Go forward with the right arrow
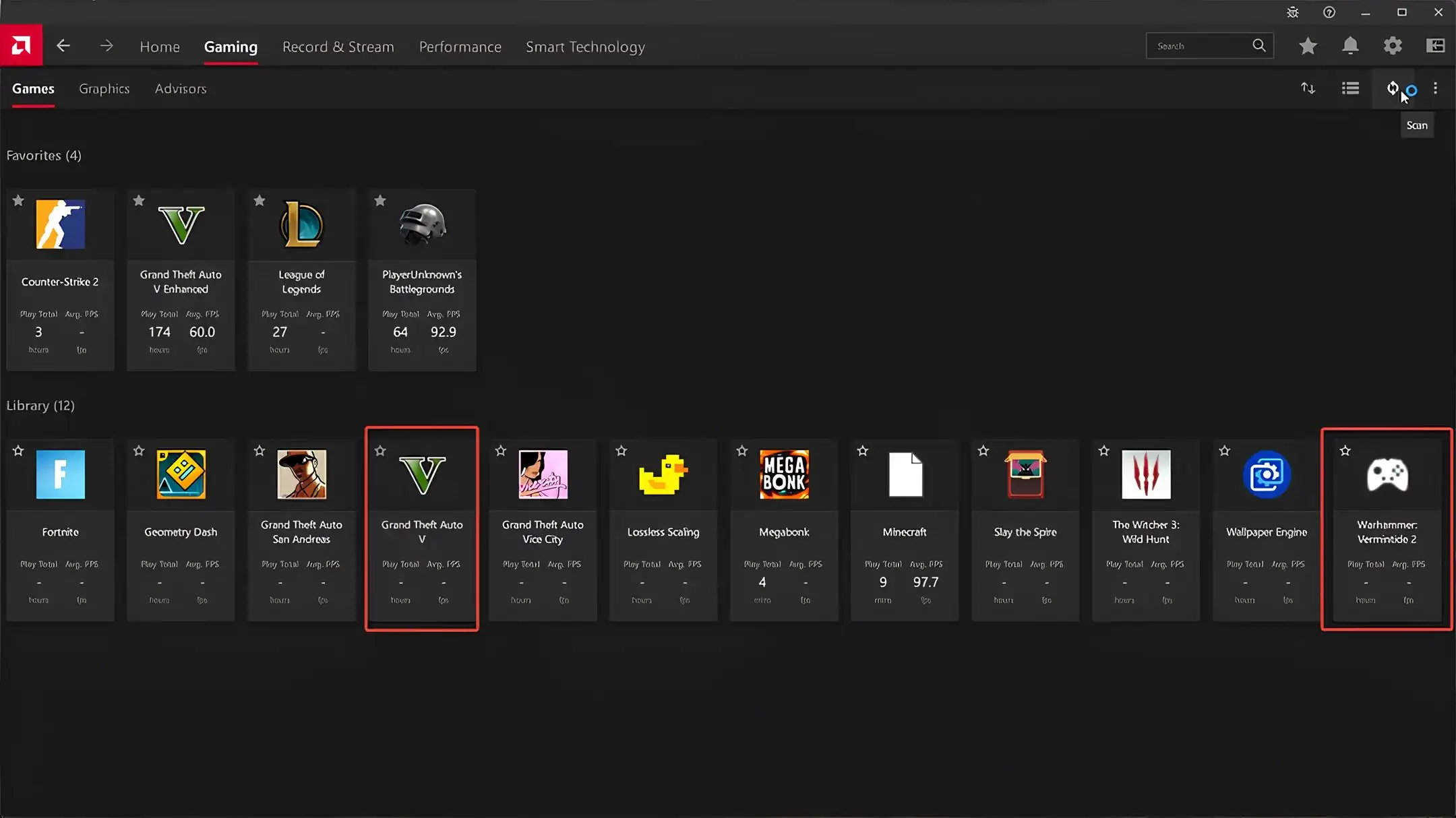The height and width of the screenshot is (818, 1456). 107,46
